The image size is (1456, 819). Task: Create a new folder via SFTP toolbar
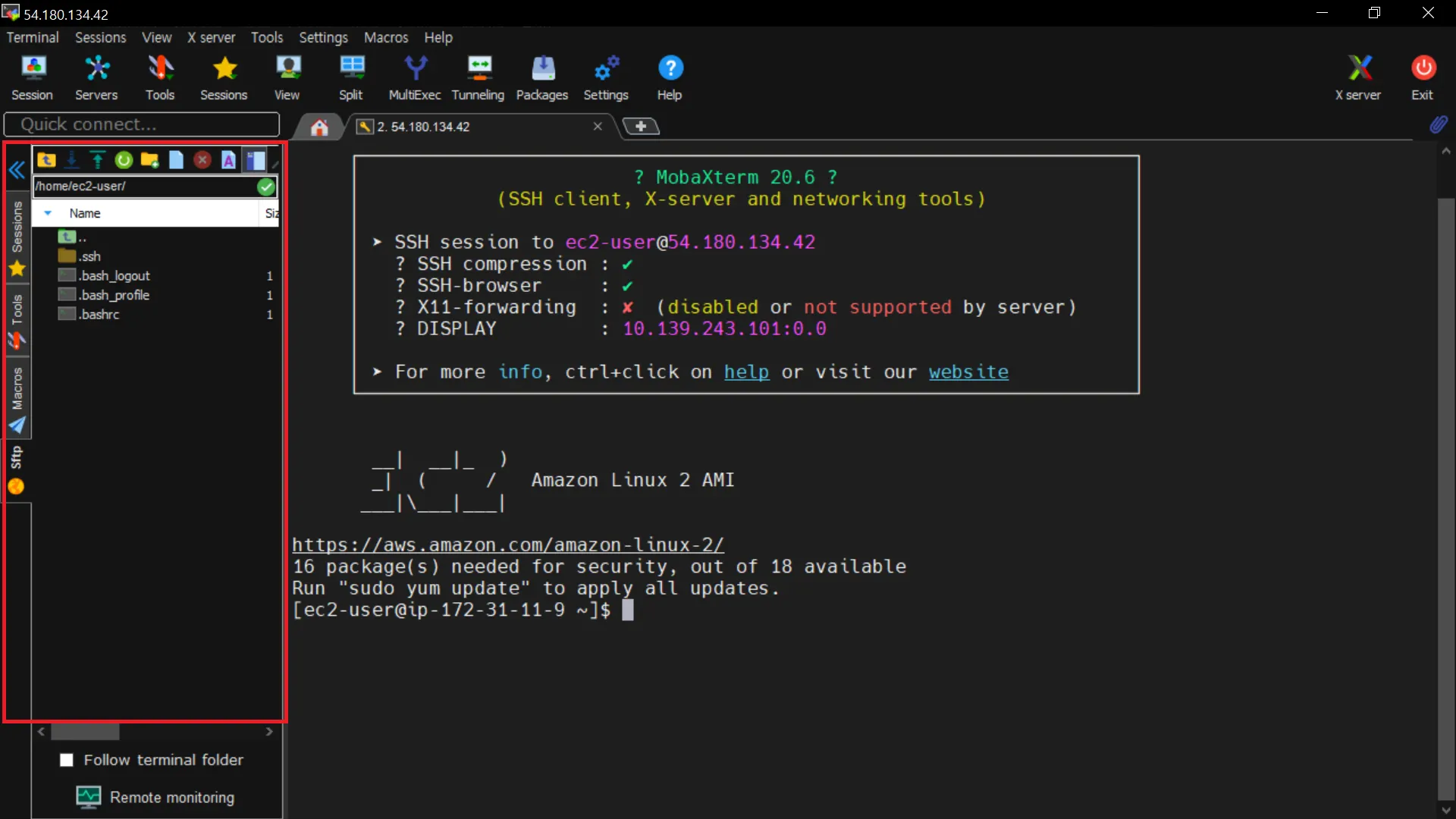coord(149,160)
